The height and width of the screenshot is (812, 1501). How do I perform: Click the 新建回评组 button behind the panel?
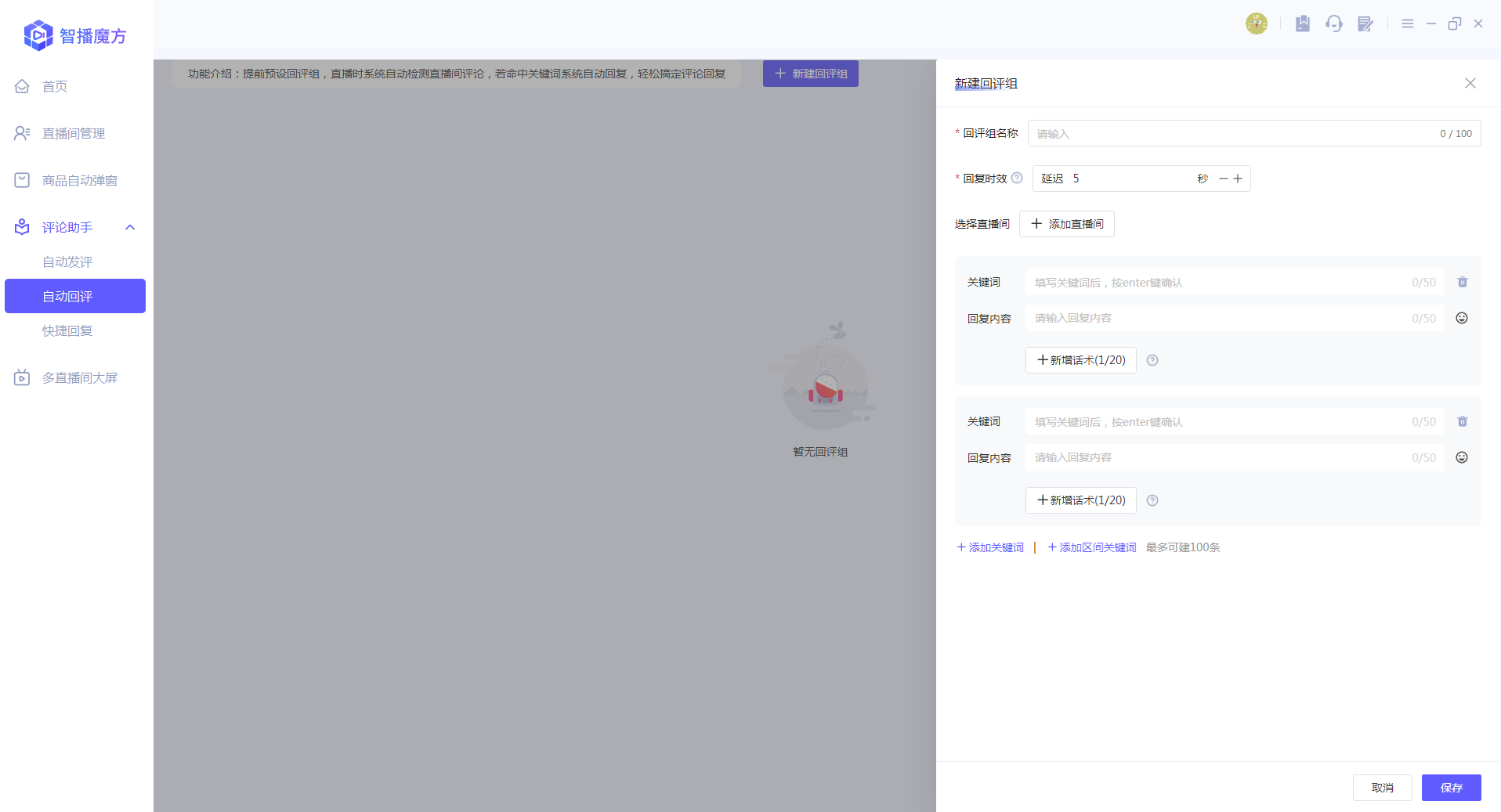click(811, 74)
